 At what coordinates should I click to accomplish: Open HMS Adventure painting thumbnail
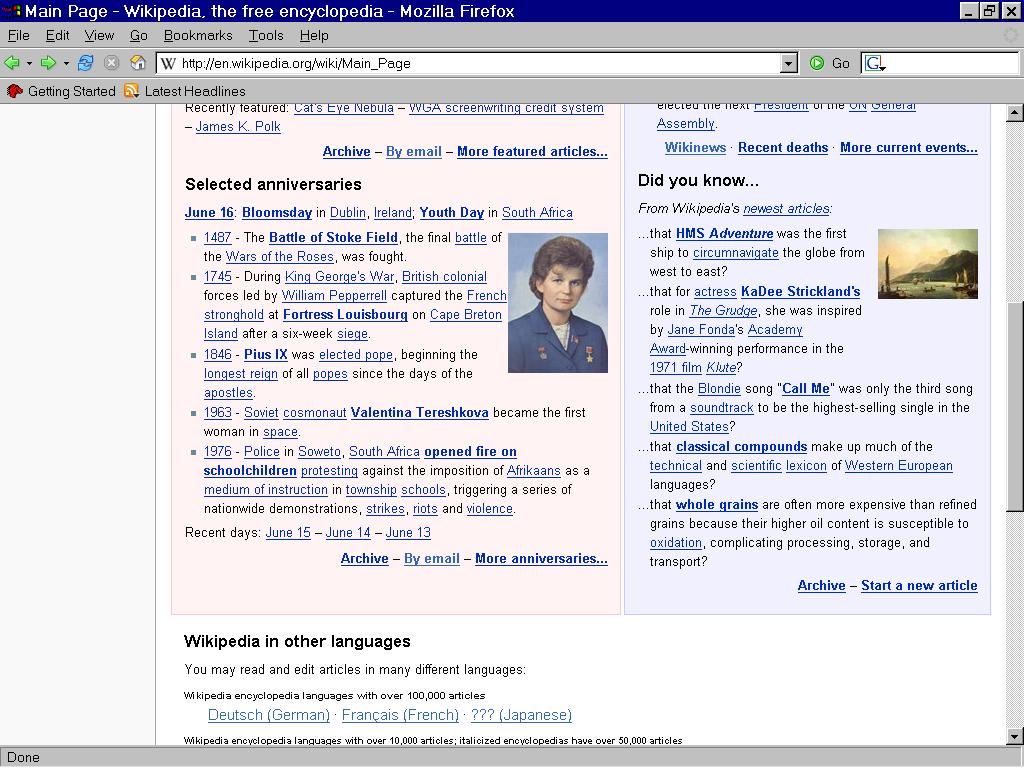pos(927,264)
